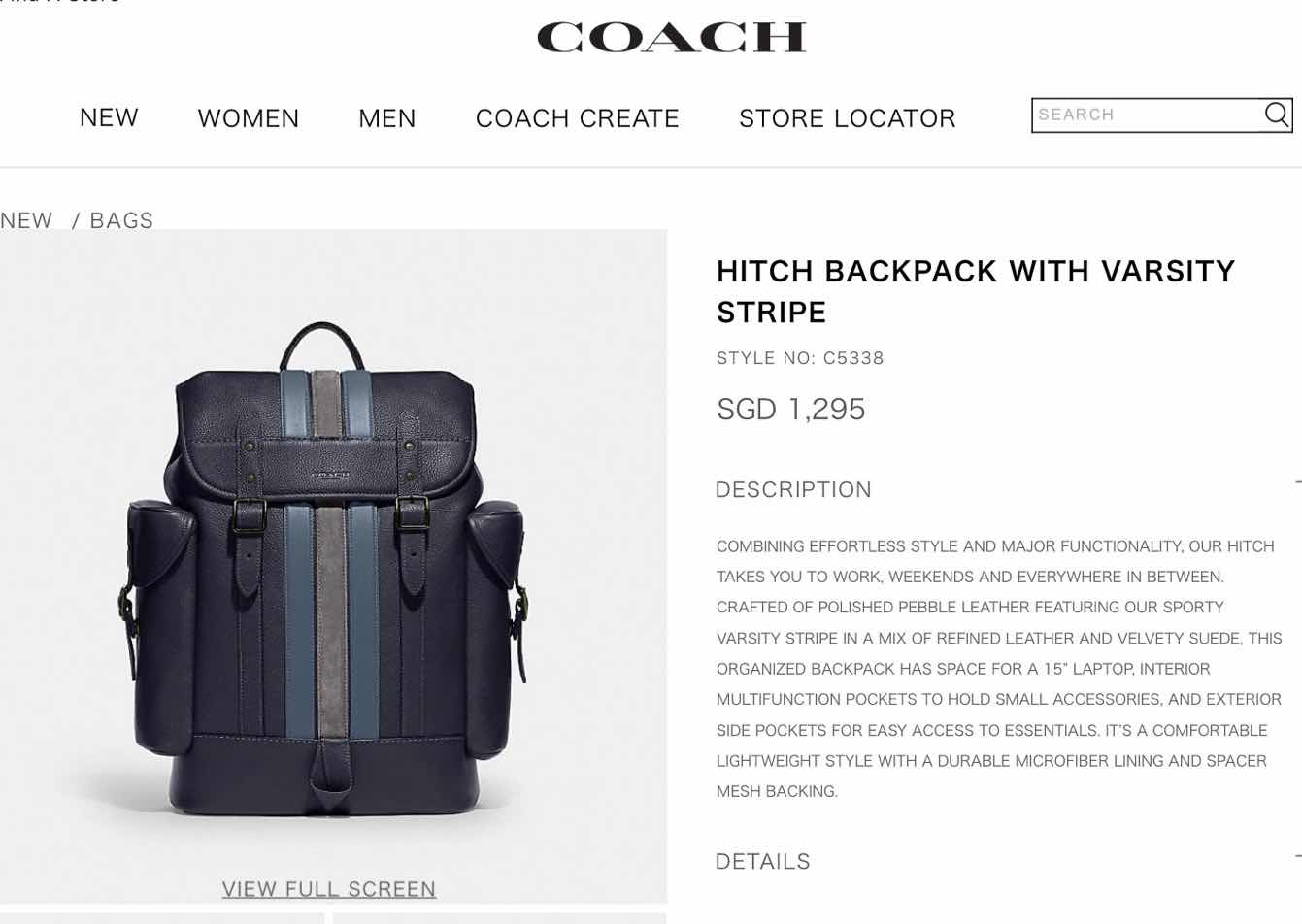The width and height of the screenshot is (1302, 924).
Task: Open the NEW menu
Action: [109, 117]
